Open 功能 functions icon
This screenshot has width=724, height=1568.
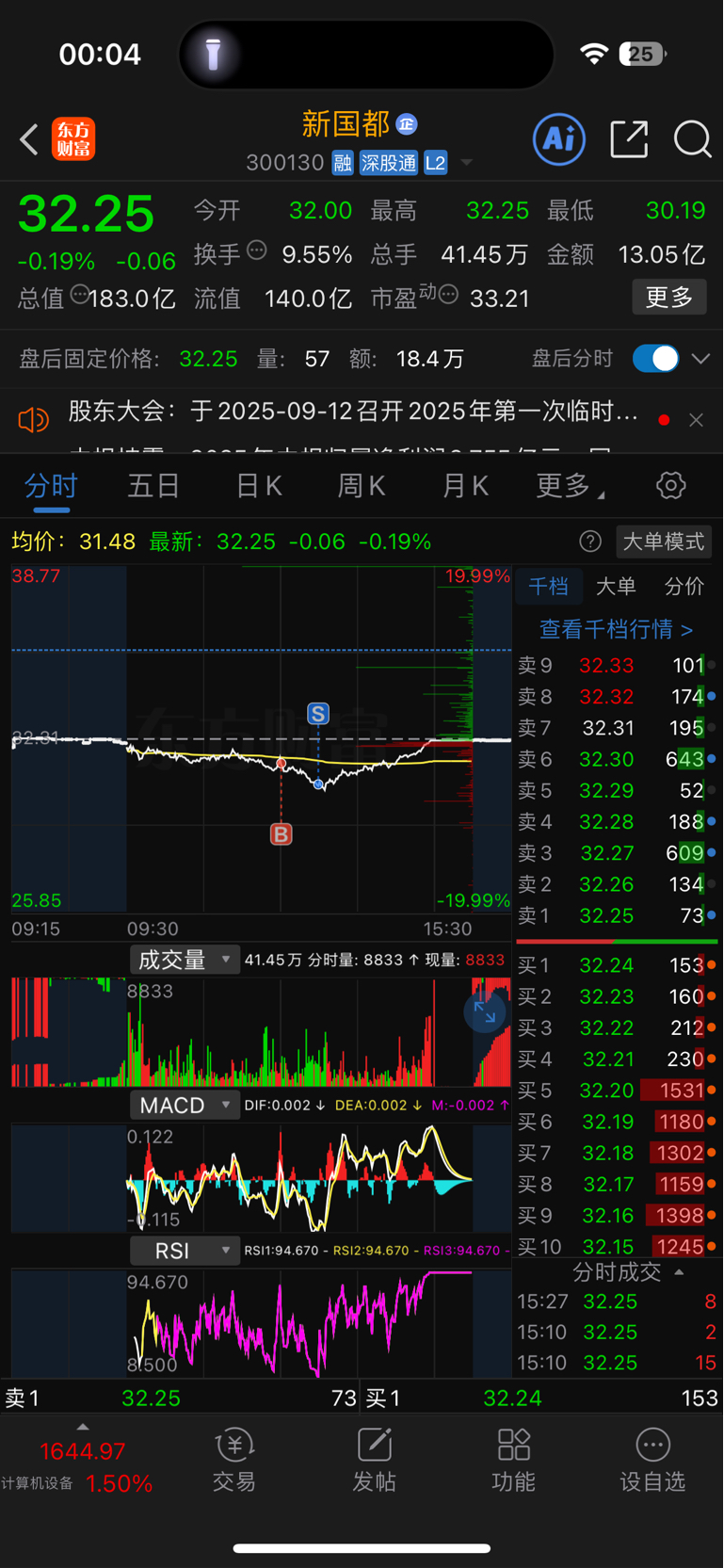pos(513,1460)
